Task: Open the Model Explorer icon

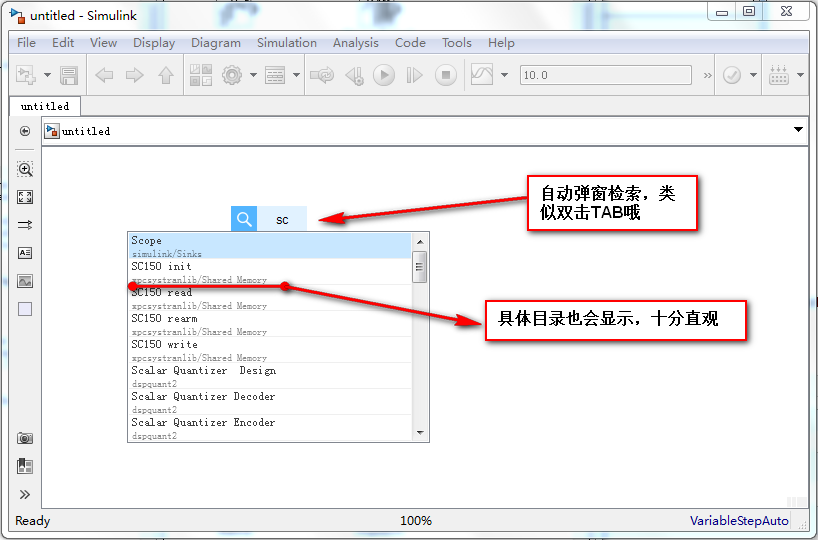Action: (x=275, y=75)
